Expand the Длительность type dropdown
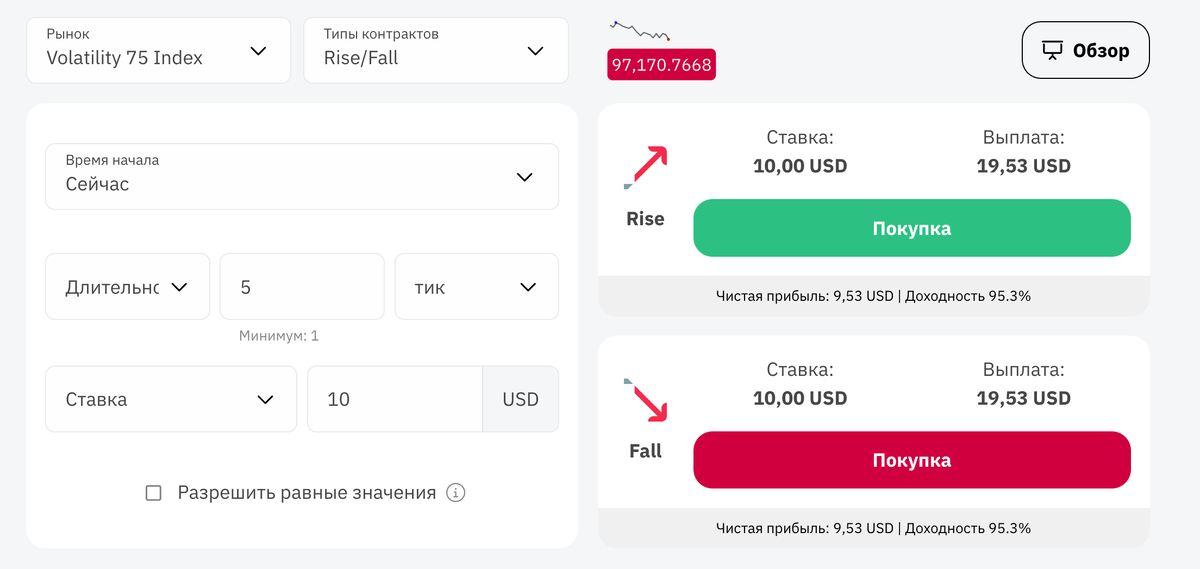 pos(127,287)
